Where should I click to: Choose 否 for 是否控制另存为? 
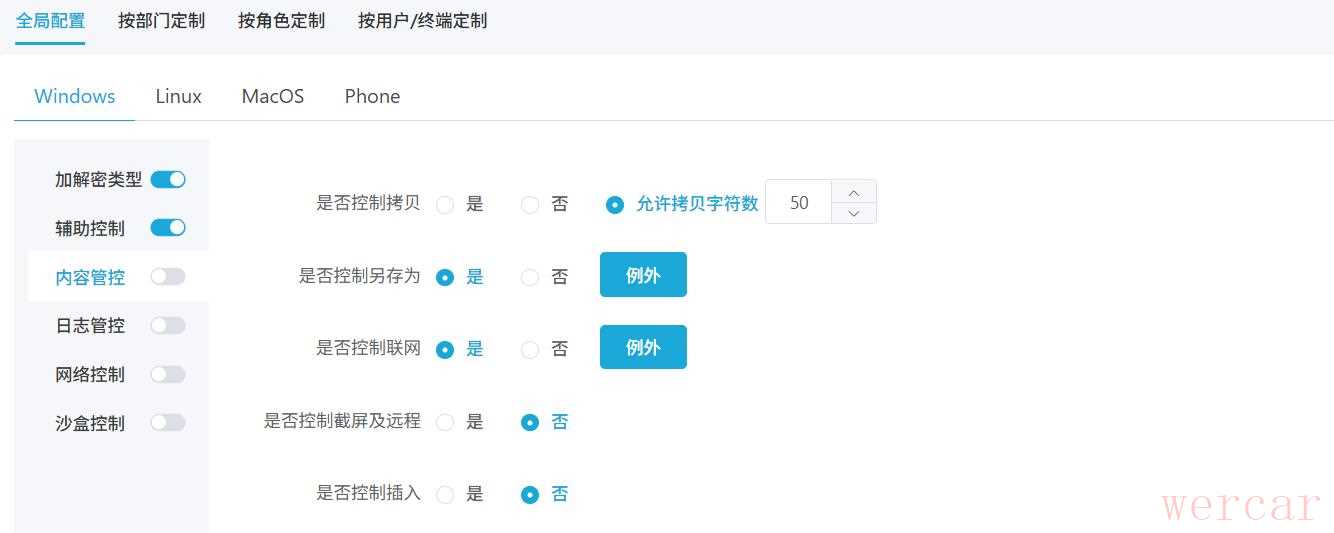(530, 278)
